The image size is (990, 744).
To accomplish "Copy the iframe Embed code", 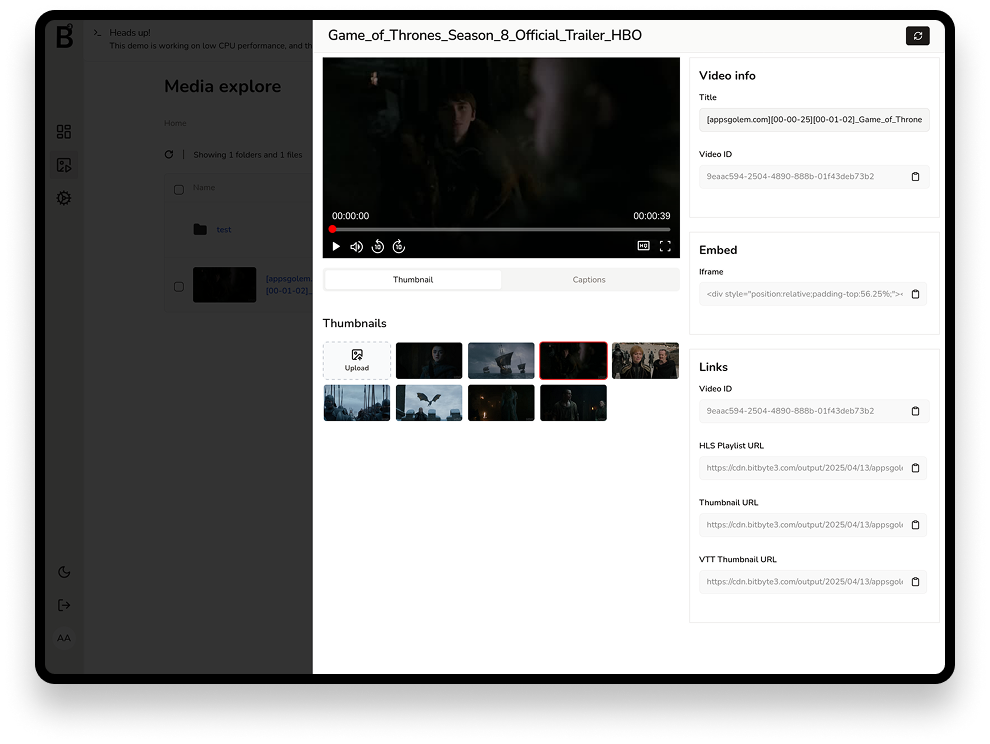I will point(916,294).
